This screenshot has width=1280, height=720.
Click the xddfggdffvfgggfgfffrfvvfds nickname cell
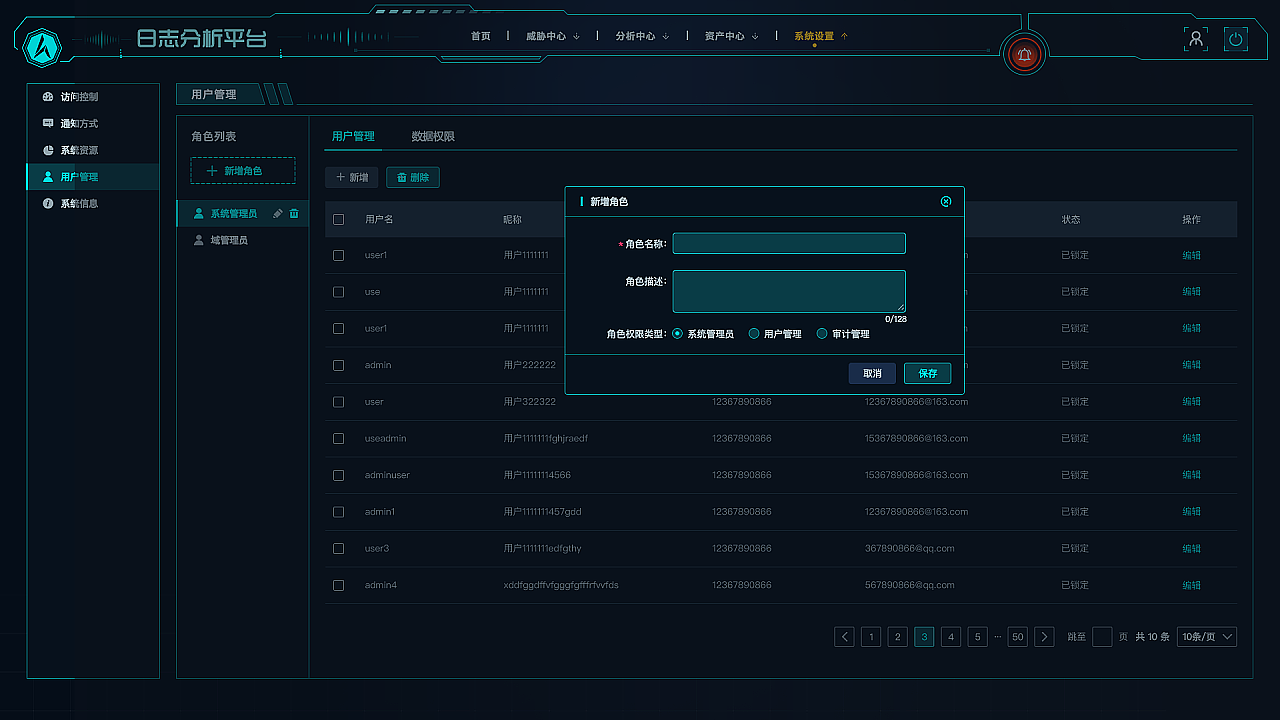coord(561,585)
